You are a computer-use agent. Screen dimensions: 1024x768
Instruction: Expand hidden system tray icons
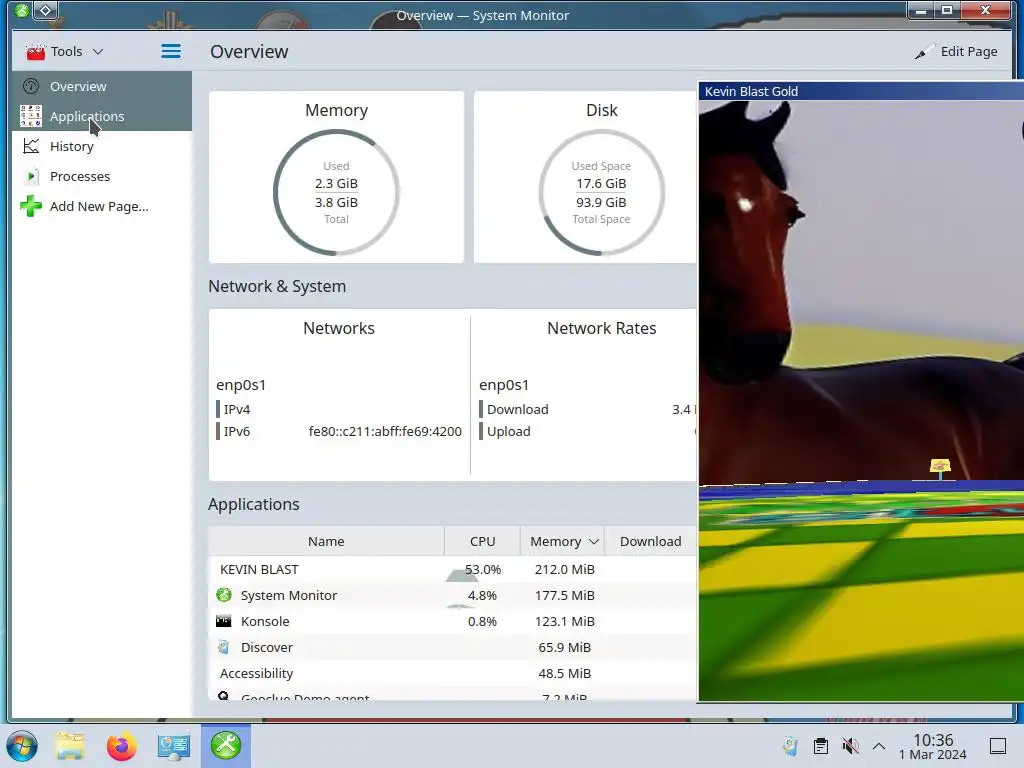879,746
